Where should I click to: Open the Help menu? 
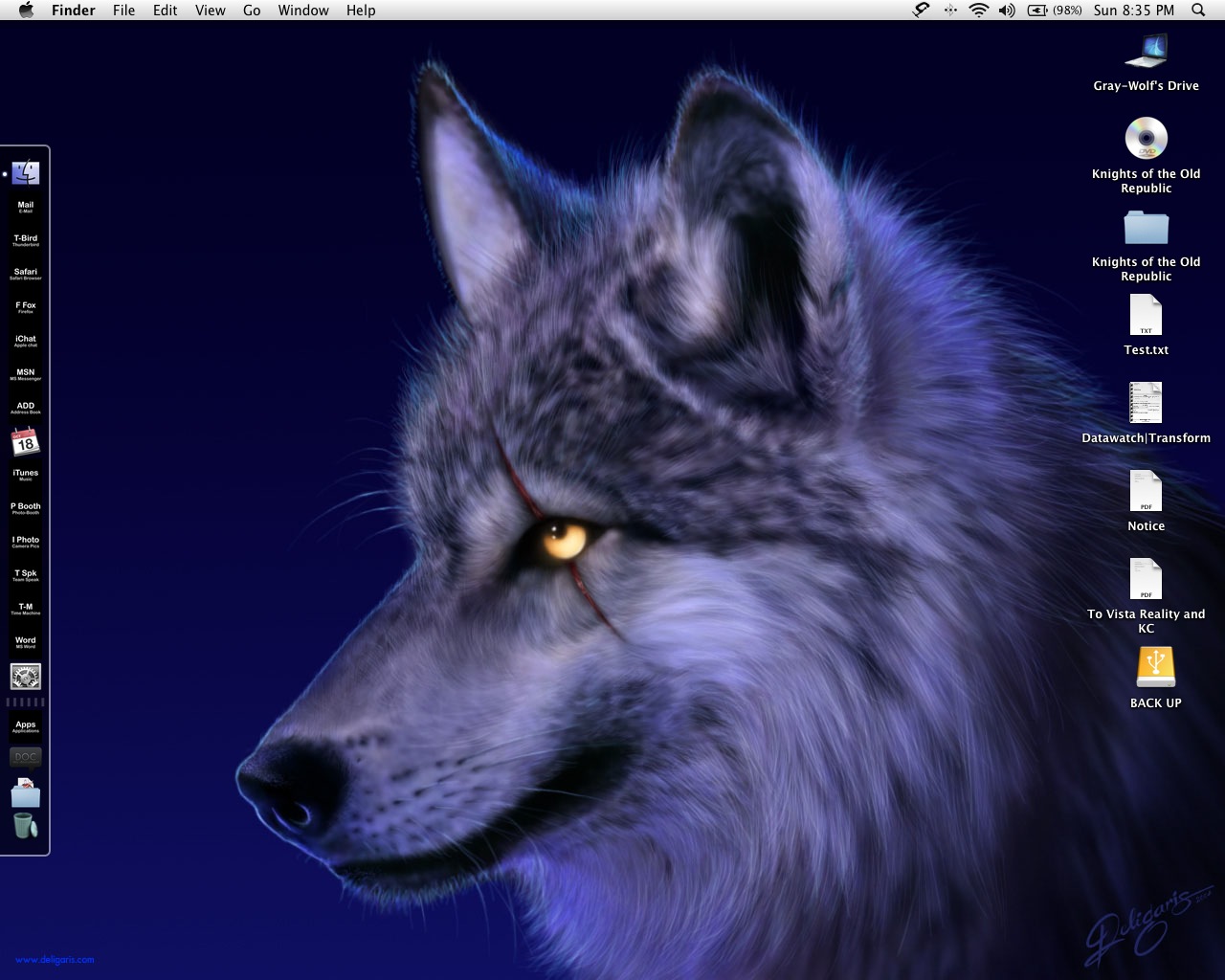pyautogui.click(x=361, y=11)
